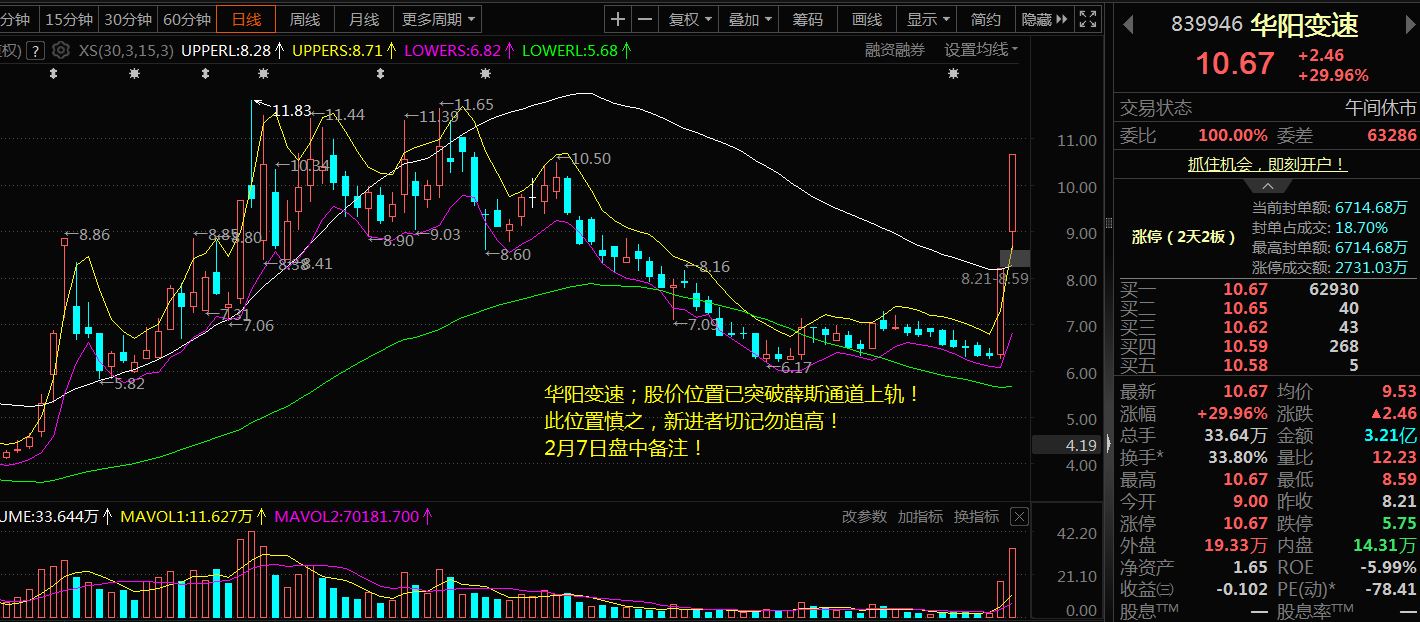Click the 午间休市 trading status
Image resolution: width=1420 pixels, height=622 pixels.
(1380, 107)
